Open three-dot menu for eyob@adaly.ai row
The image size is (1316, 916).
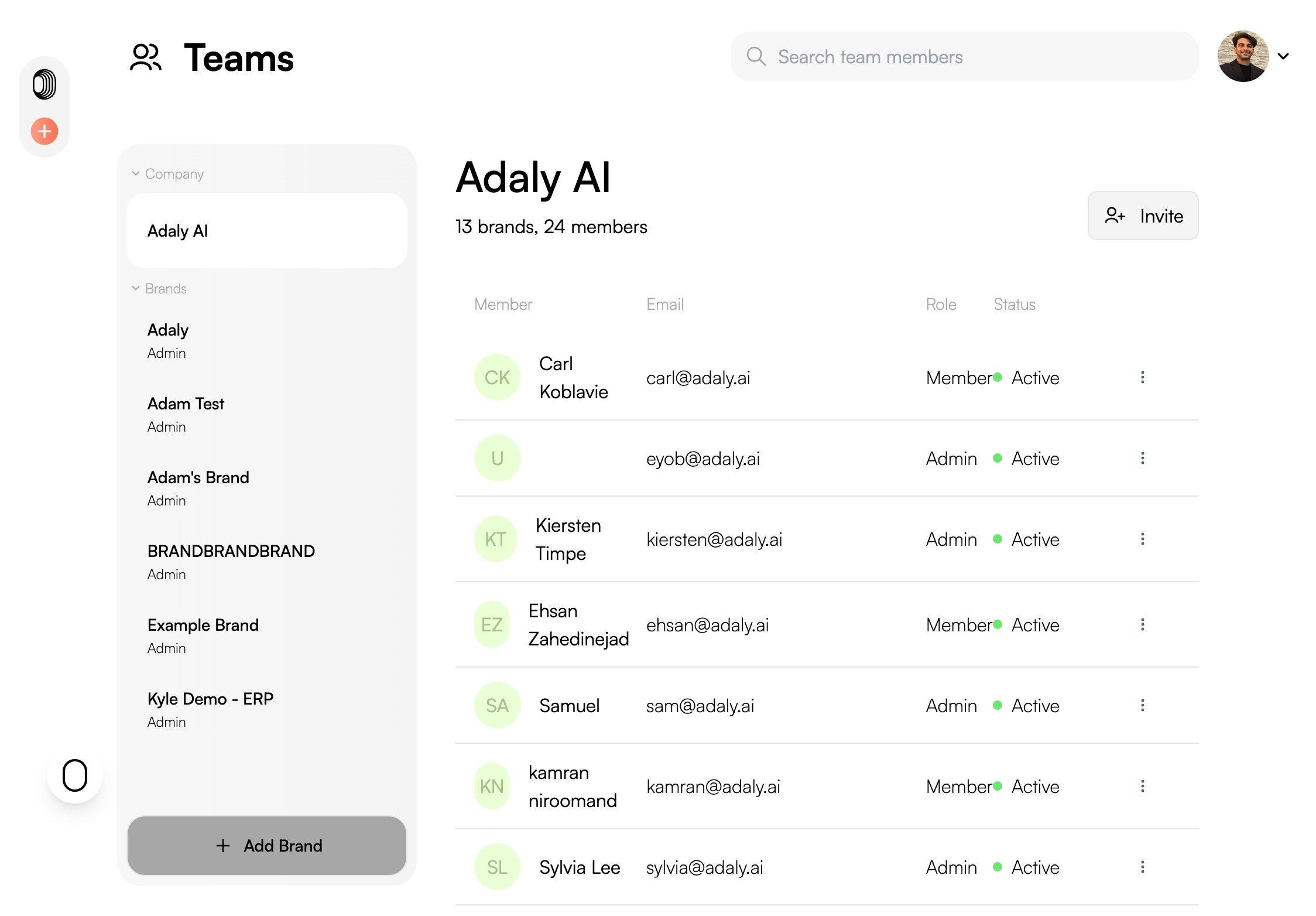pyautogui.click(x=1142, y=458)
